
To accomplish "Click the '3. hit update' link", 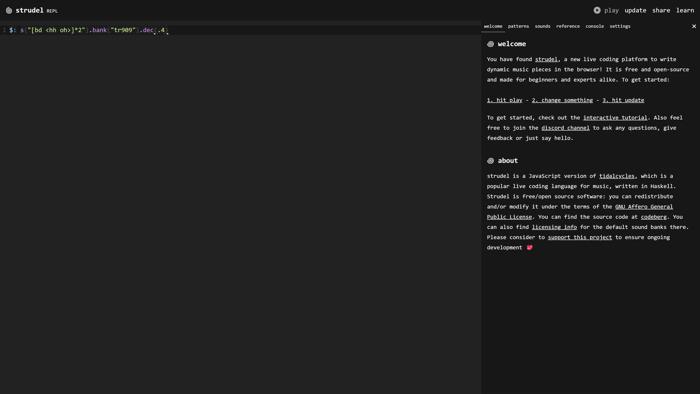I will (623, 100).
